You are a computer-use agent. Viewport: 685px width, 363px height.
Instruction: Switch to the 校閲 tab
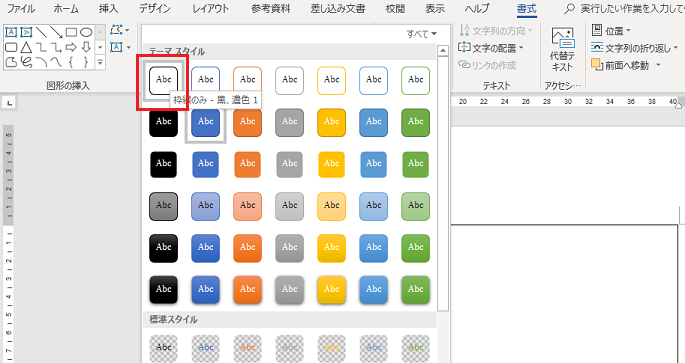tap(395, 9)
